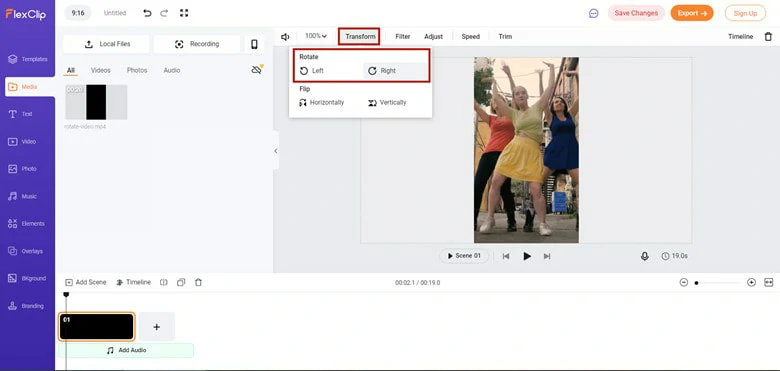Screen dimensions: 780x371
Task: Set the 19.0s scene duration
Action: pyautogui.click(x=675, y=257)
